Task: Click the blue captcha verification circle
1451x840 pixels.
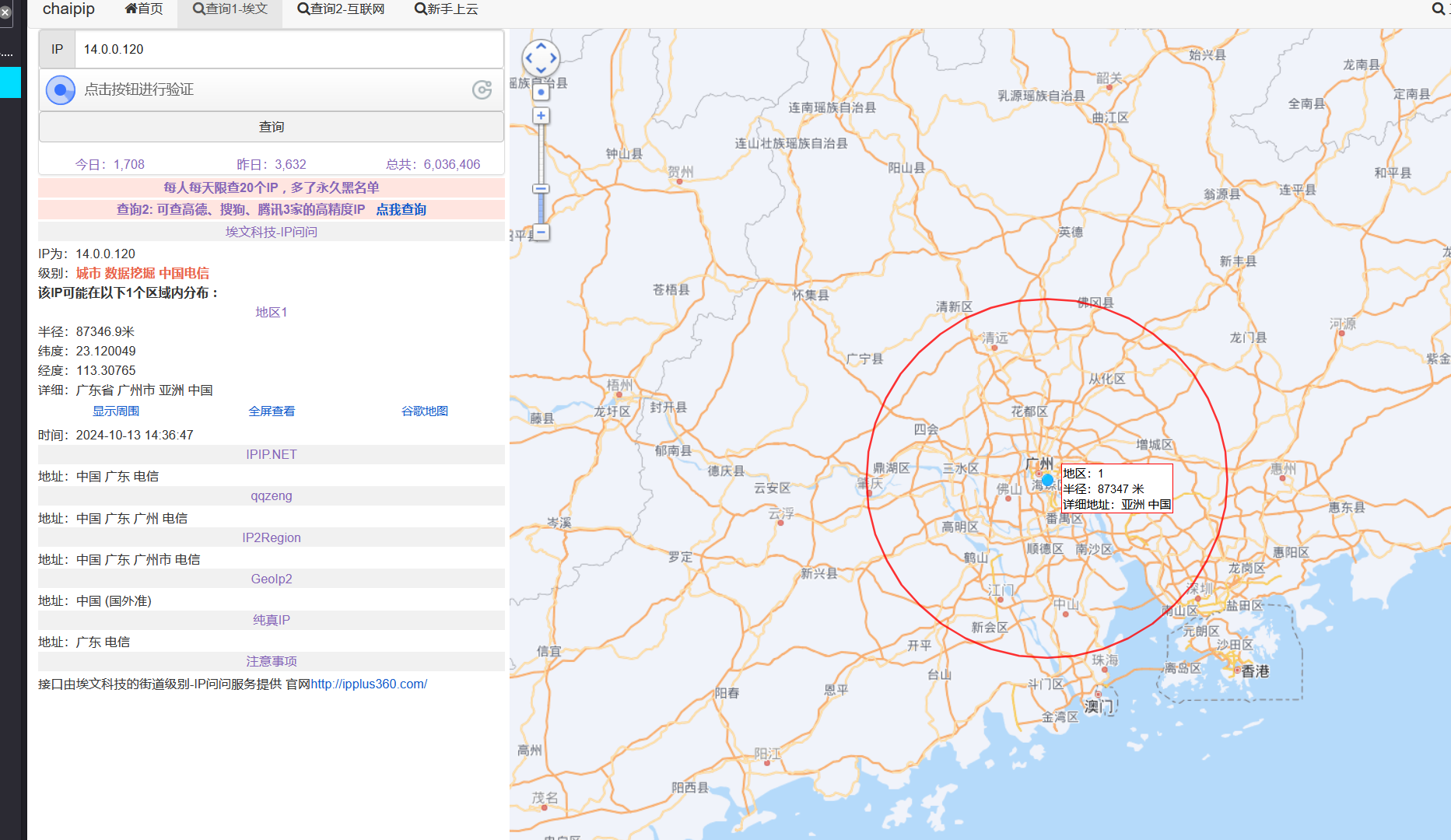Action: click(x=61, y=89)
